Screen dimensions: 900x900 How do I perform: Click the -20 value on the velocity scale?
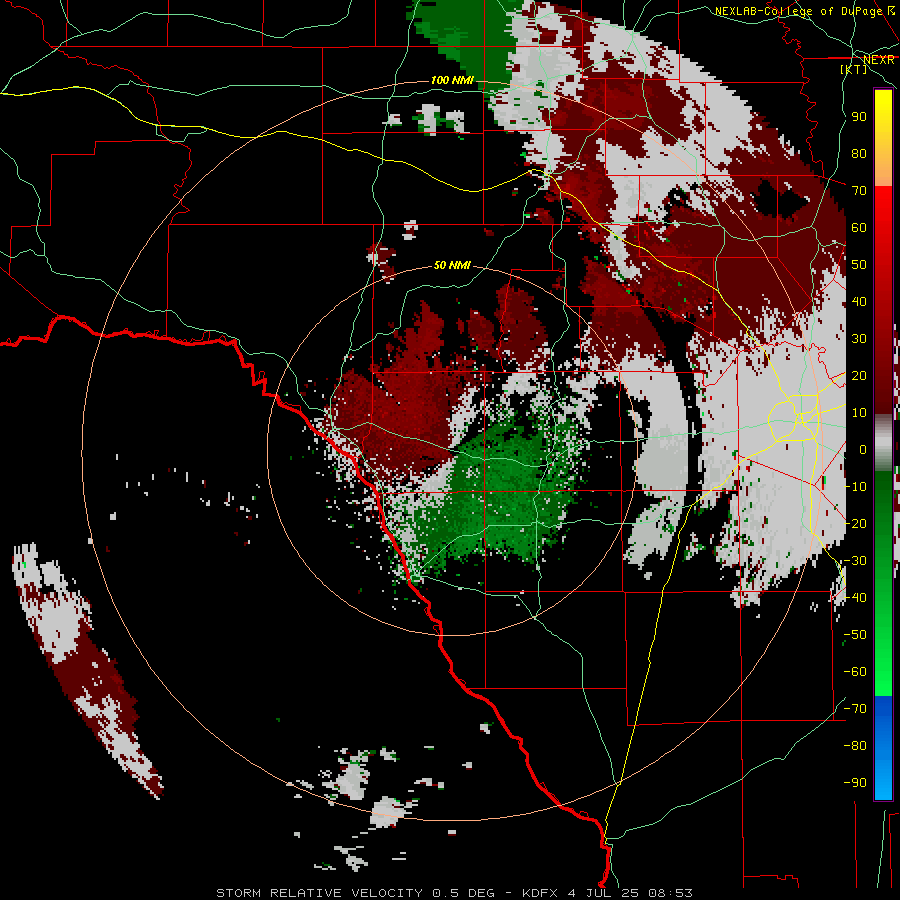[x=855, y=523]
